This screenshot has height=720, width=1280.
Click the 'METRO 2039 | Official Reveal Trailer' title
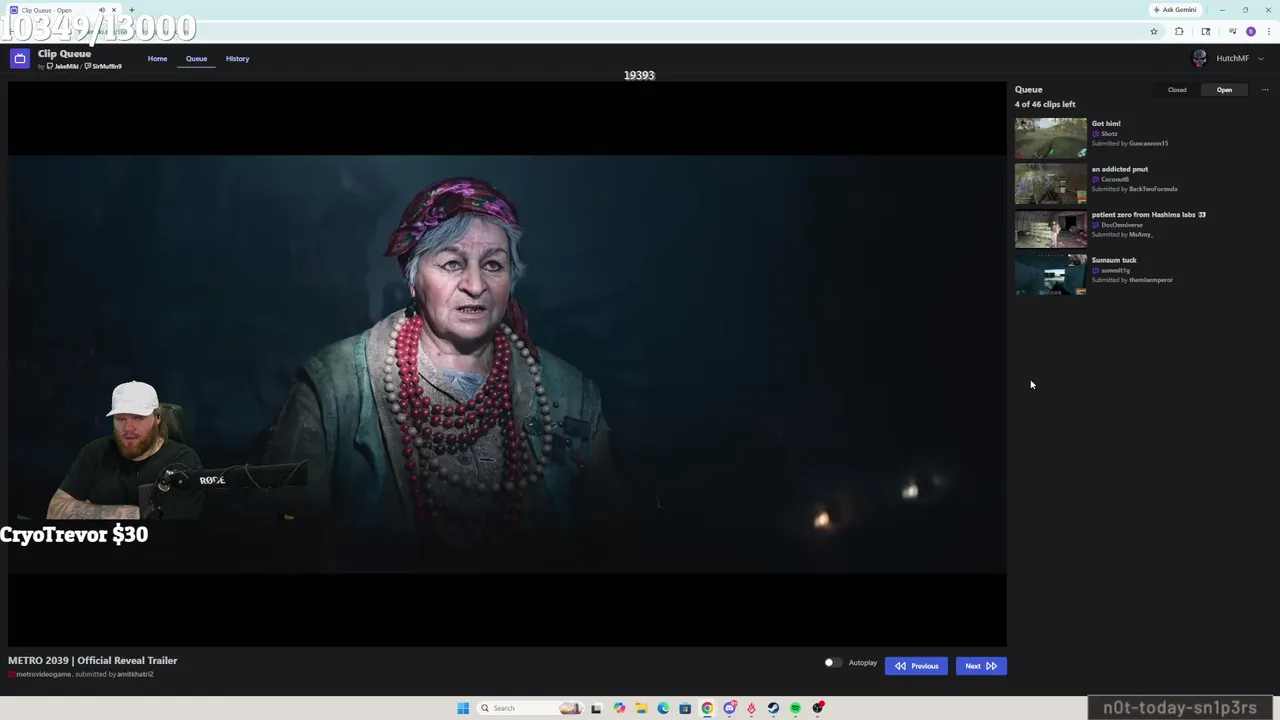(92, 661)
